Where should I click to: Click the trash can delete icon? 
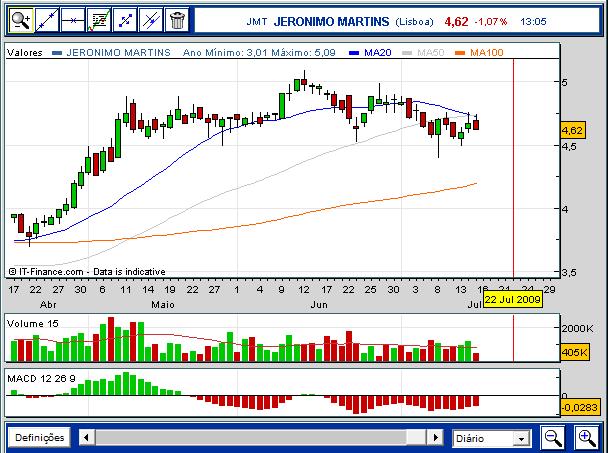[x=177, y=20]
